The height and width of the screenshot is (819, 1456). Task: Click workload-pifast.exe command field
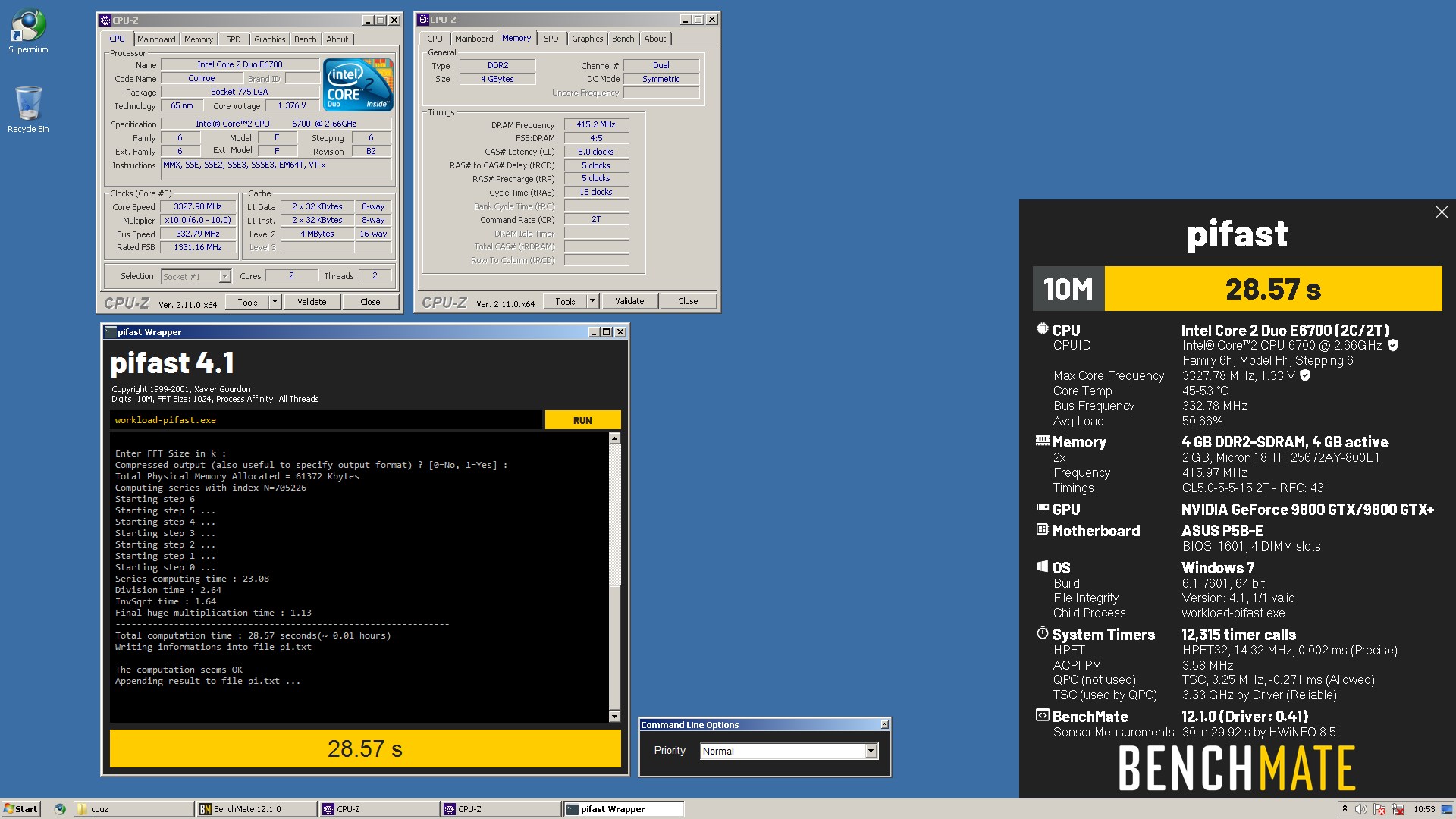pos(326,420)
